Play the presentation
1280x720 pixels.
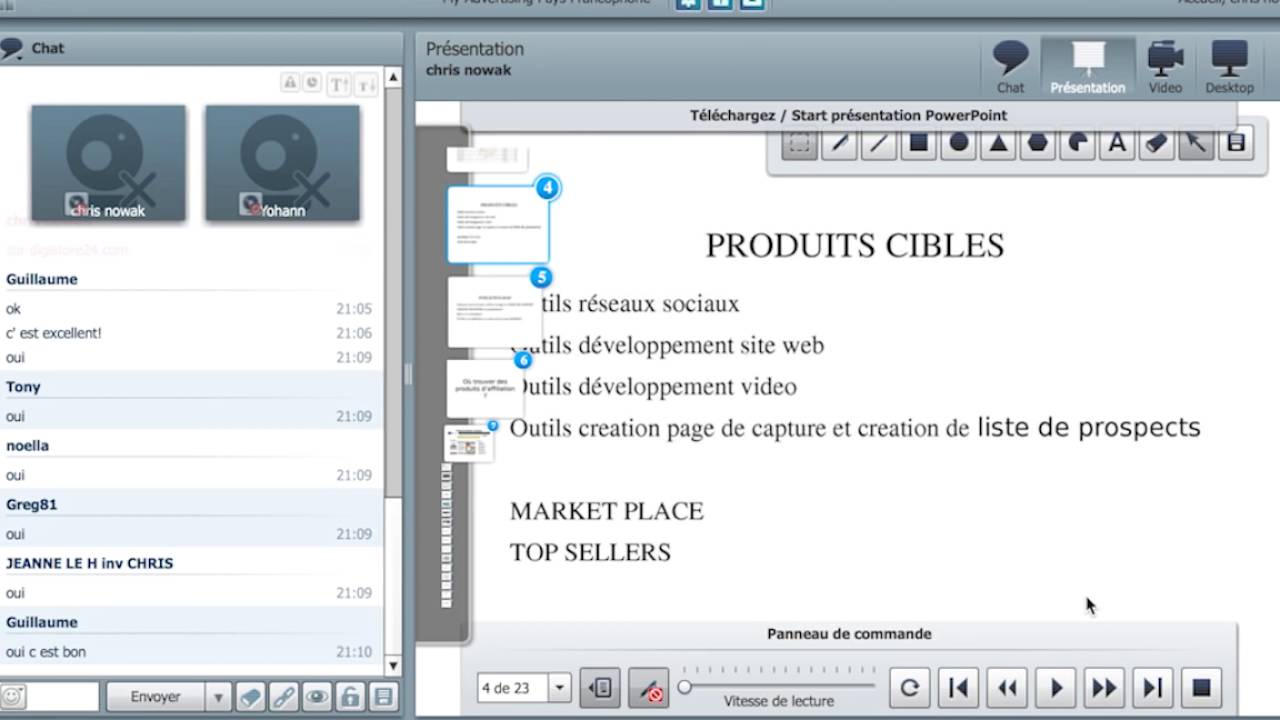pos(1056,688)
